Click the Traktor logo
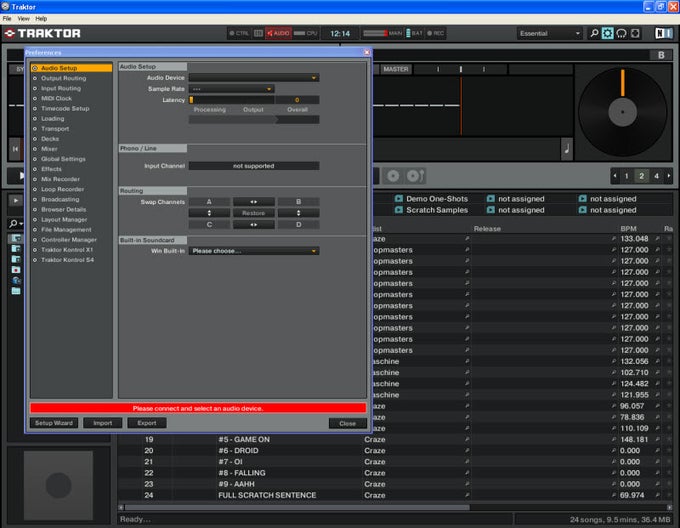 42,33
